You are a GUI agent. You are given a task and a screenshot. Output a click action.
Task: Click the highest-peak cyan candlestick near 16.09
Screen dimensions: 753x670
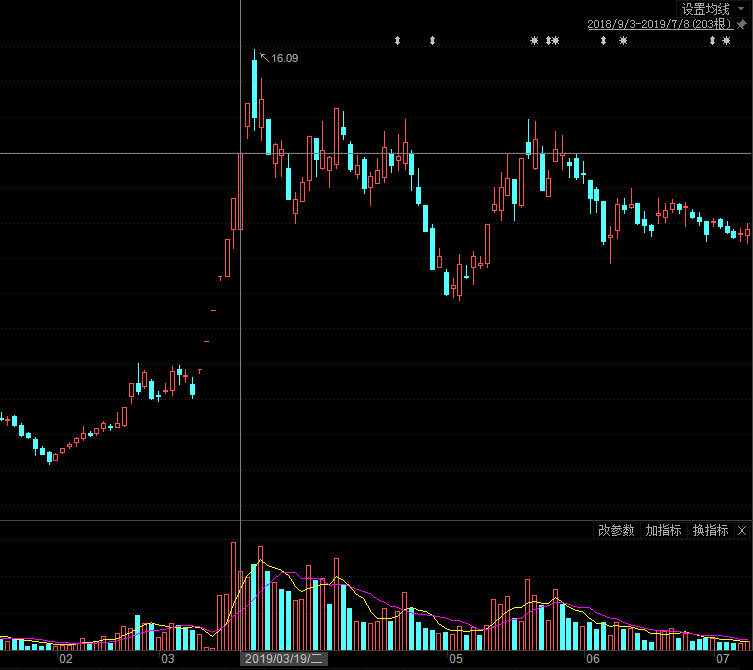[x=255, y=89]
